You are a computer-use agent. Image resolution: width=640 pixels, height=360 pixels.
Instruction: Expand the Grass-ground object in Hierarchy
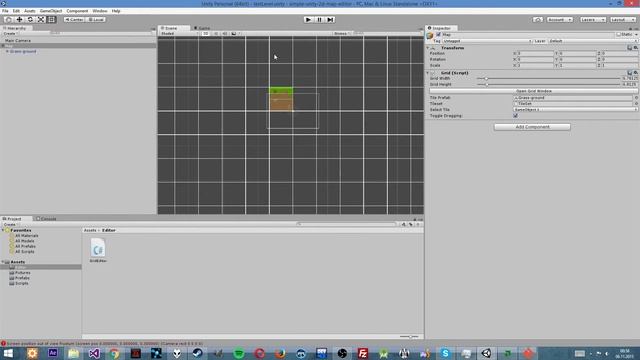pyautogui.click(x=7, y=51)
